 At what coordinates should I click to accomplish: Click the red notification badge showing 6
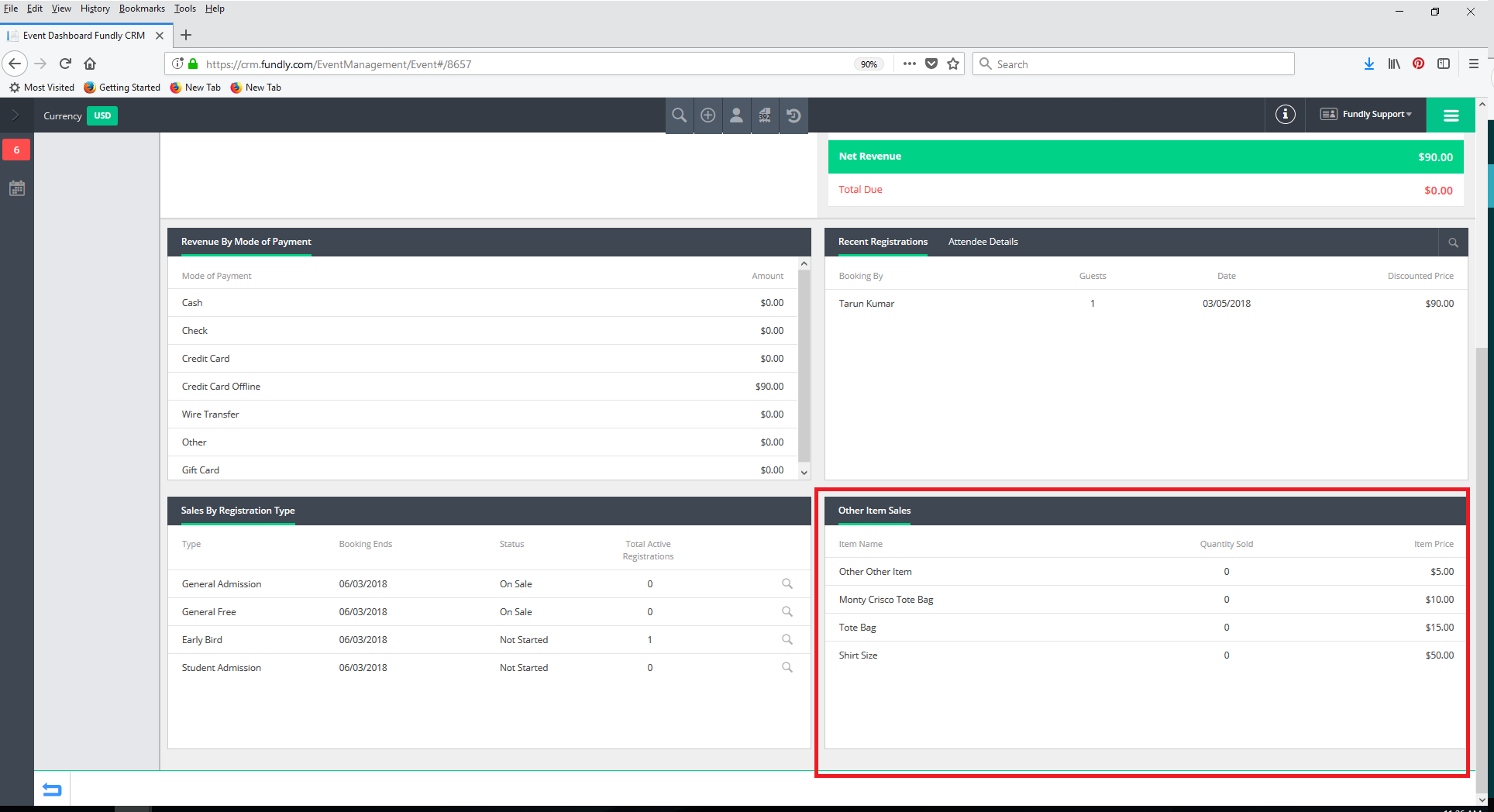[16, 150]
